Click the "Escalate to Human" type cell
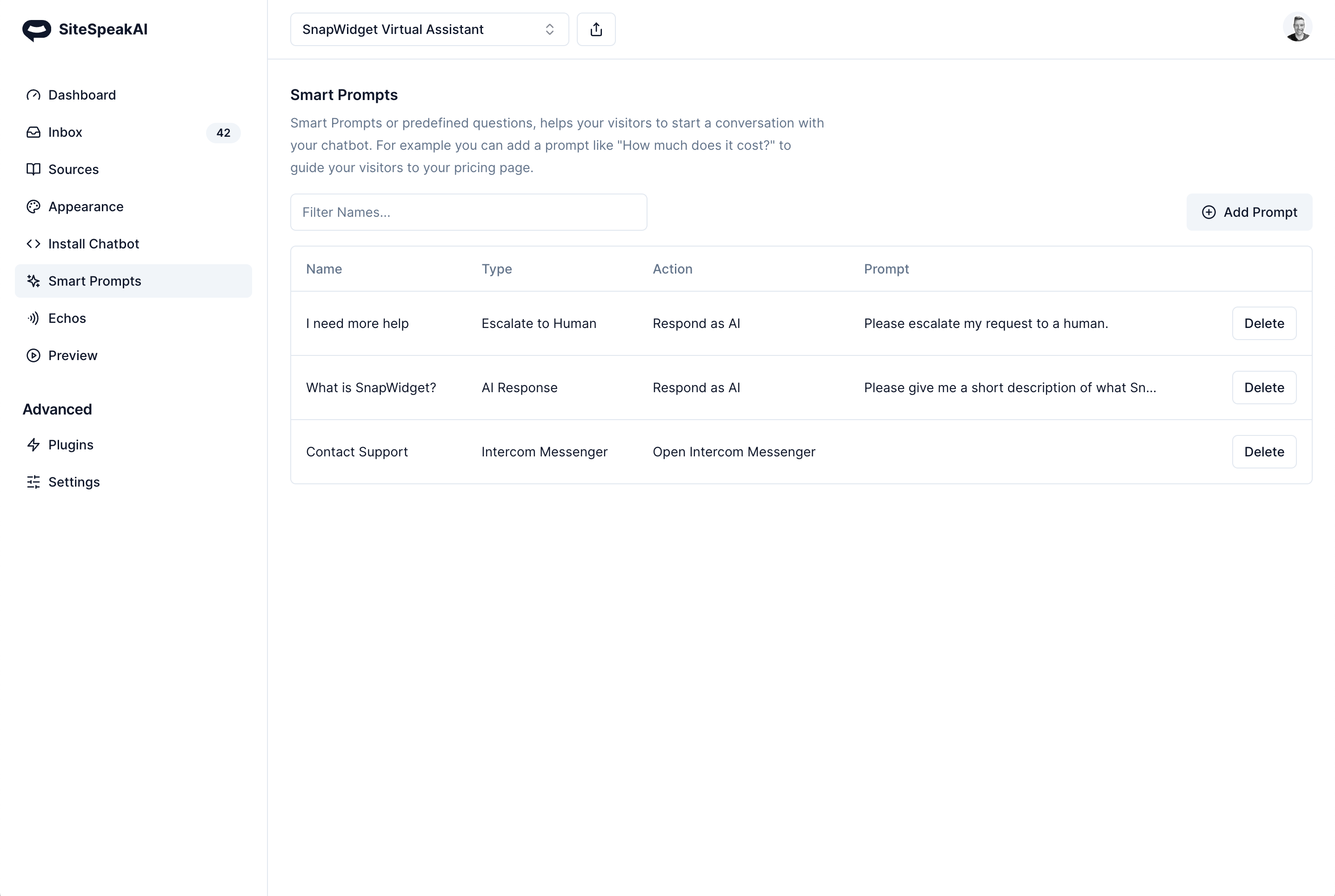 coord(539,323)
